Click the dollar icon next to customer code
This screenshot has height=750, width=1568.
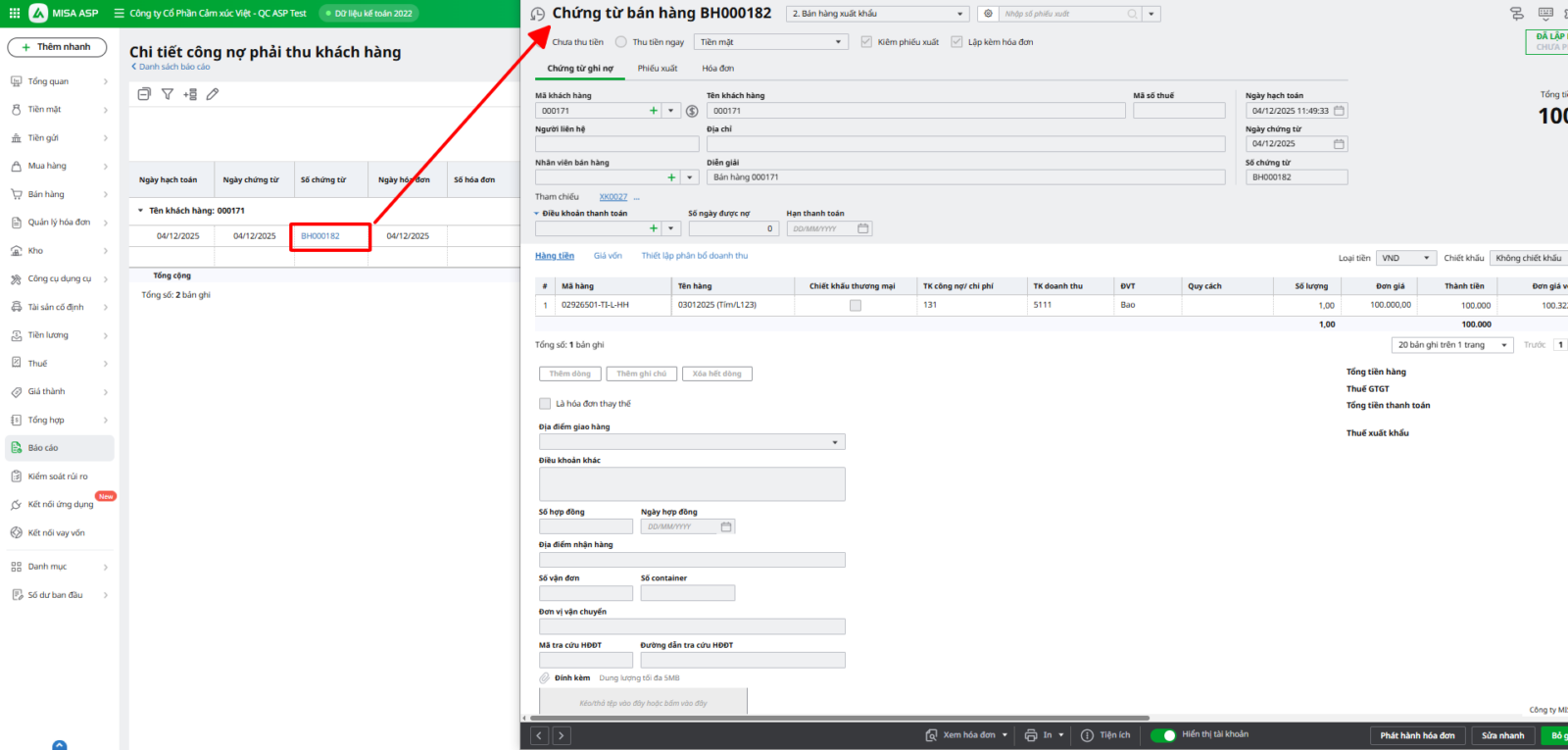(692, 111)
